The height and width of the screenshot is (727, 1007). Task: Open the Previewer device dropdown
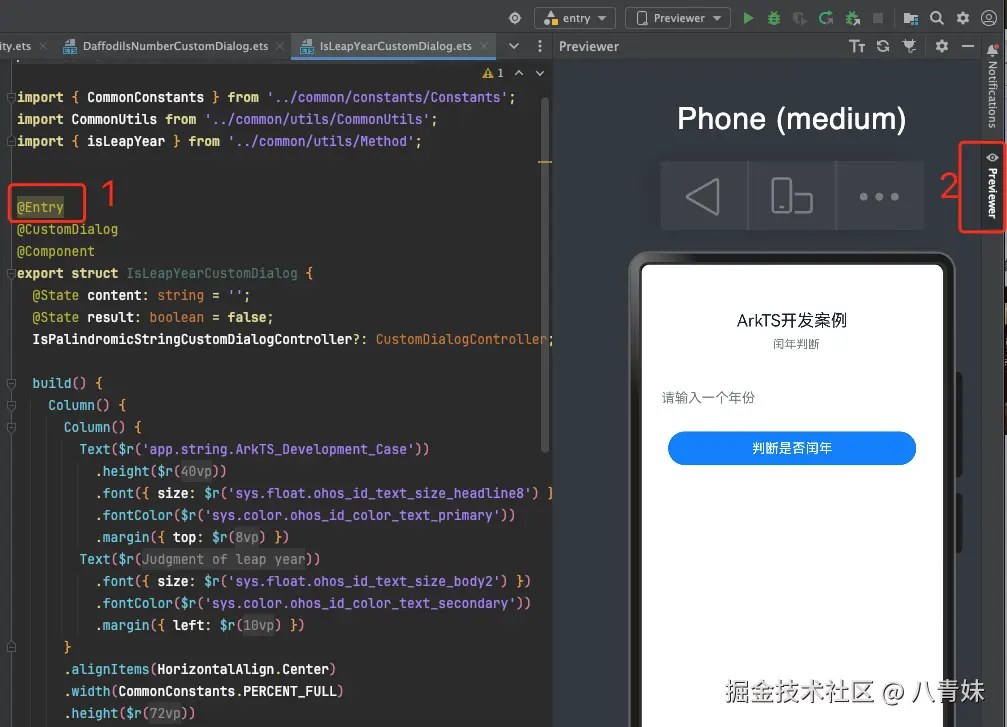point(678,18)
